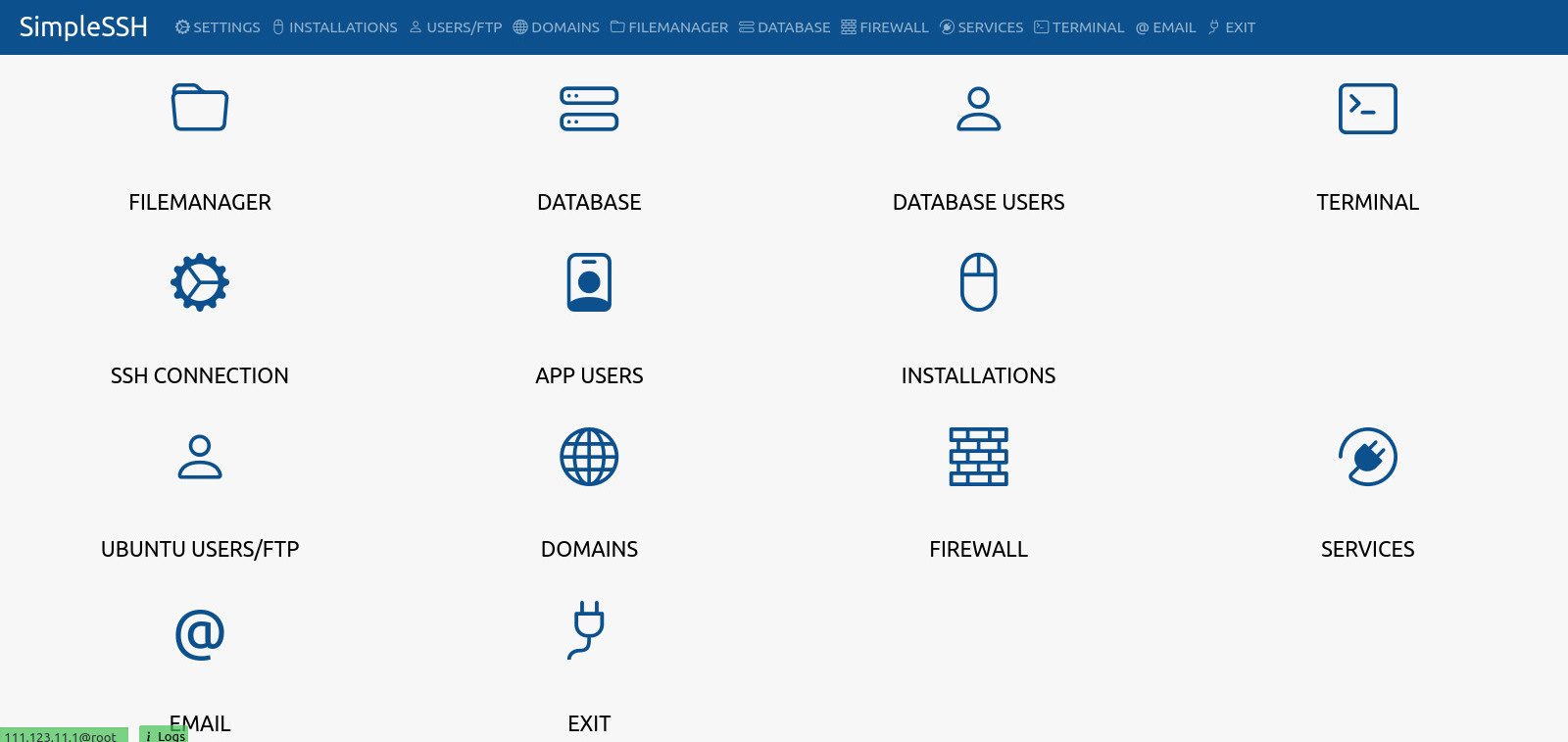Open Users/FTP from the navbar
The height and width of the screenshot is (742, 1568).
coord(456,27)
